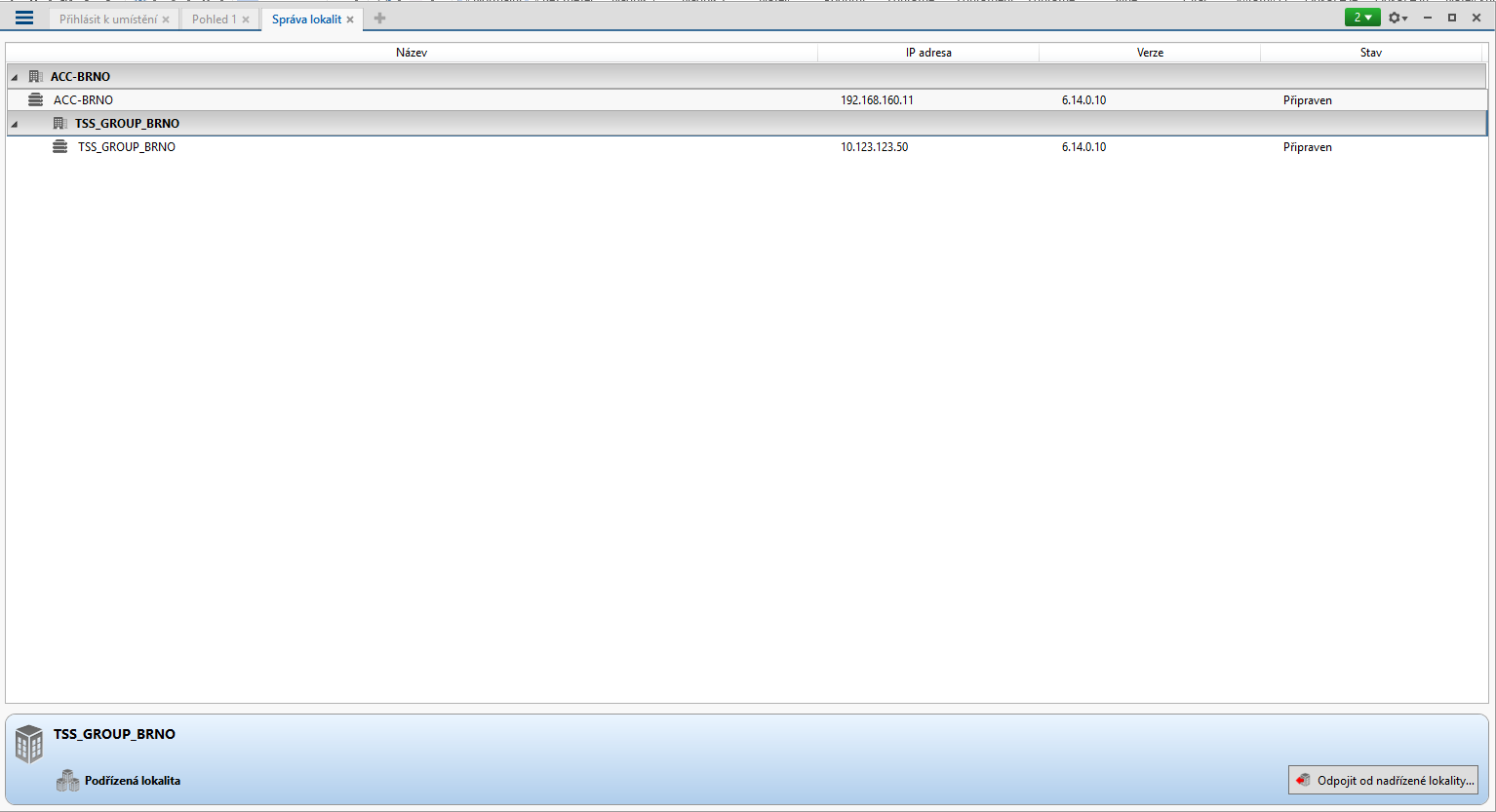1496x812 pixels.
Task: Close the Pohled 1 tab
Action: [246, 19]
